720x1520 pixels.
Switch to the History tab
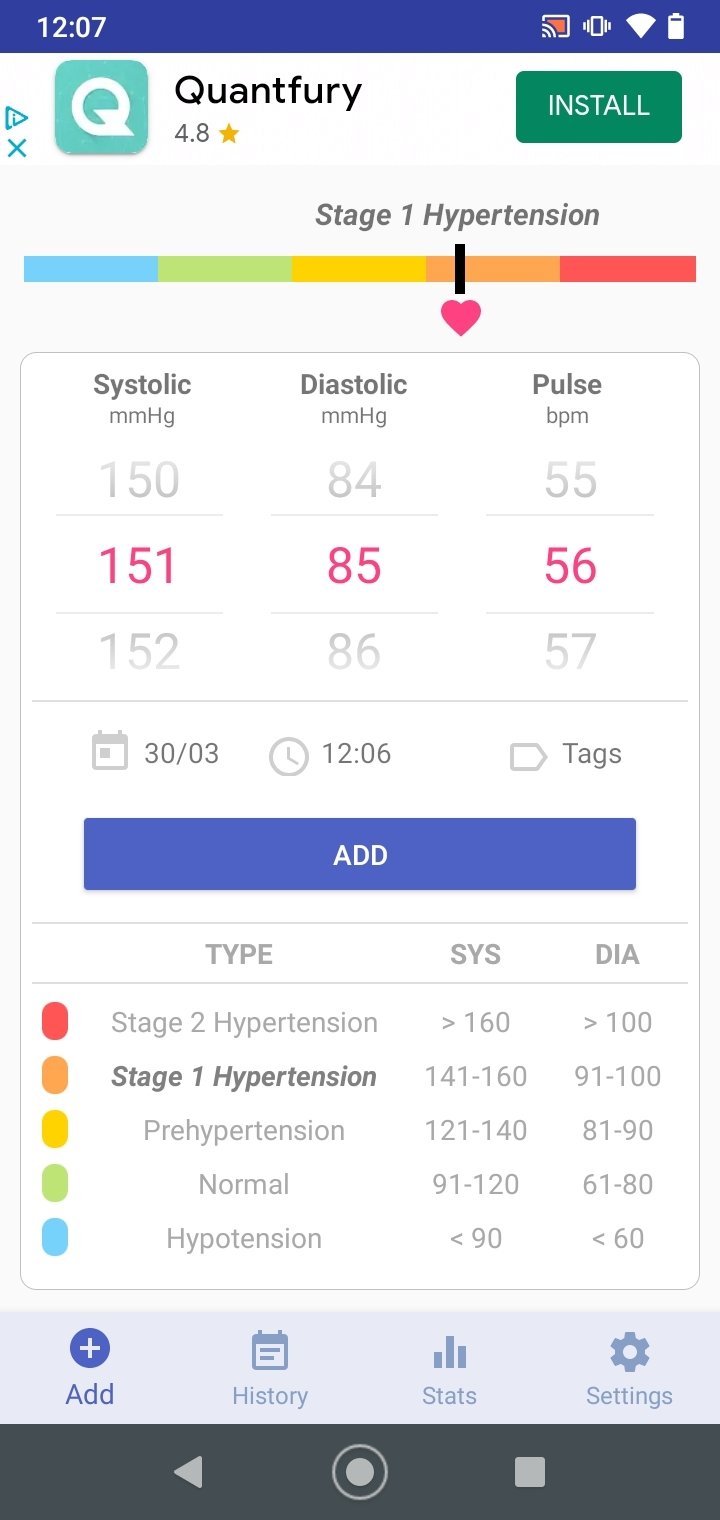tap(270, 1368)
